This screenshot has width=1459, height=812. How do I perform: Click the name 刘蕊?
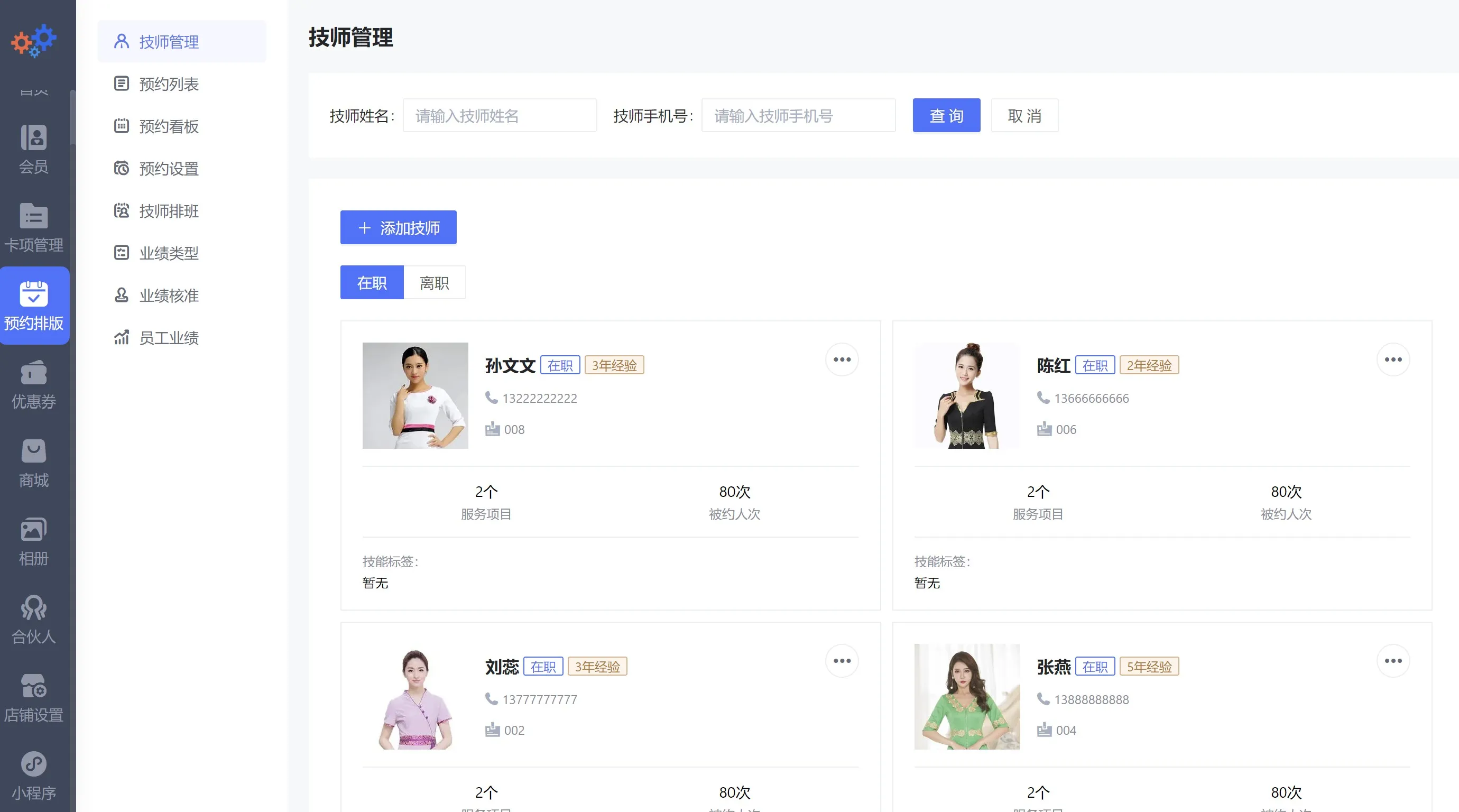coord(502,667)
